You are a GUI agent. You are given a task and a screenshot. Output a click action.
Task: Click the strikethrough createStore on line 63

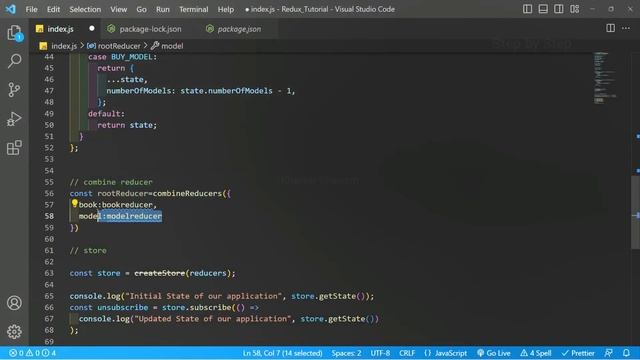(160, 273)
